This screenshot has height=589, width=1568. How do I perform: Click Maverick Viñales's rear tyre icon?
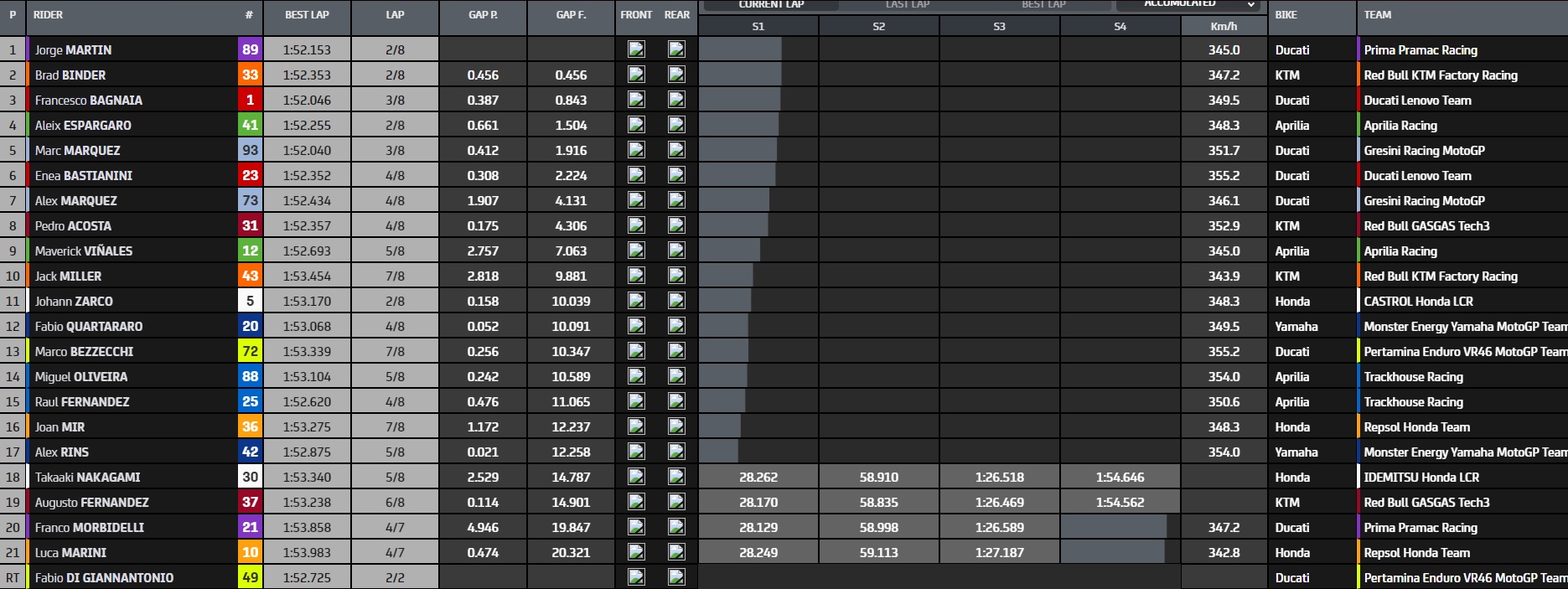pyautogui.click(x=676, y=251)
